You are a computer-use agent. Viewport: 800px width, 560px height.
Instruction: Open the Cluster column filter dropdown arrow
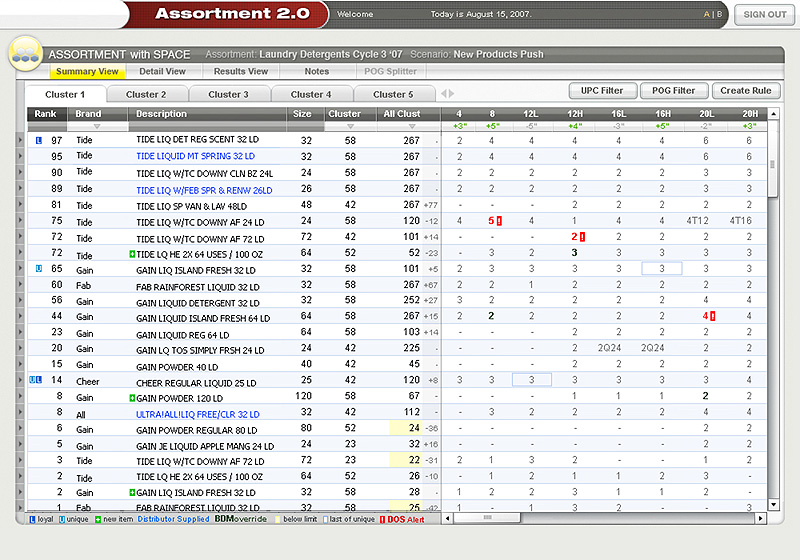pyautogui.click(x=350, y=126)
